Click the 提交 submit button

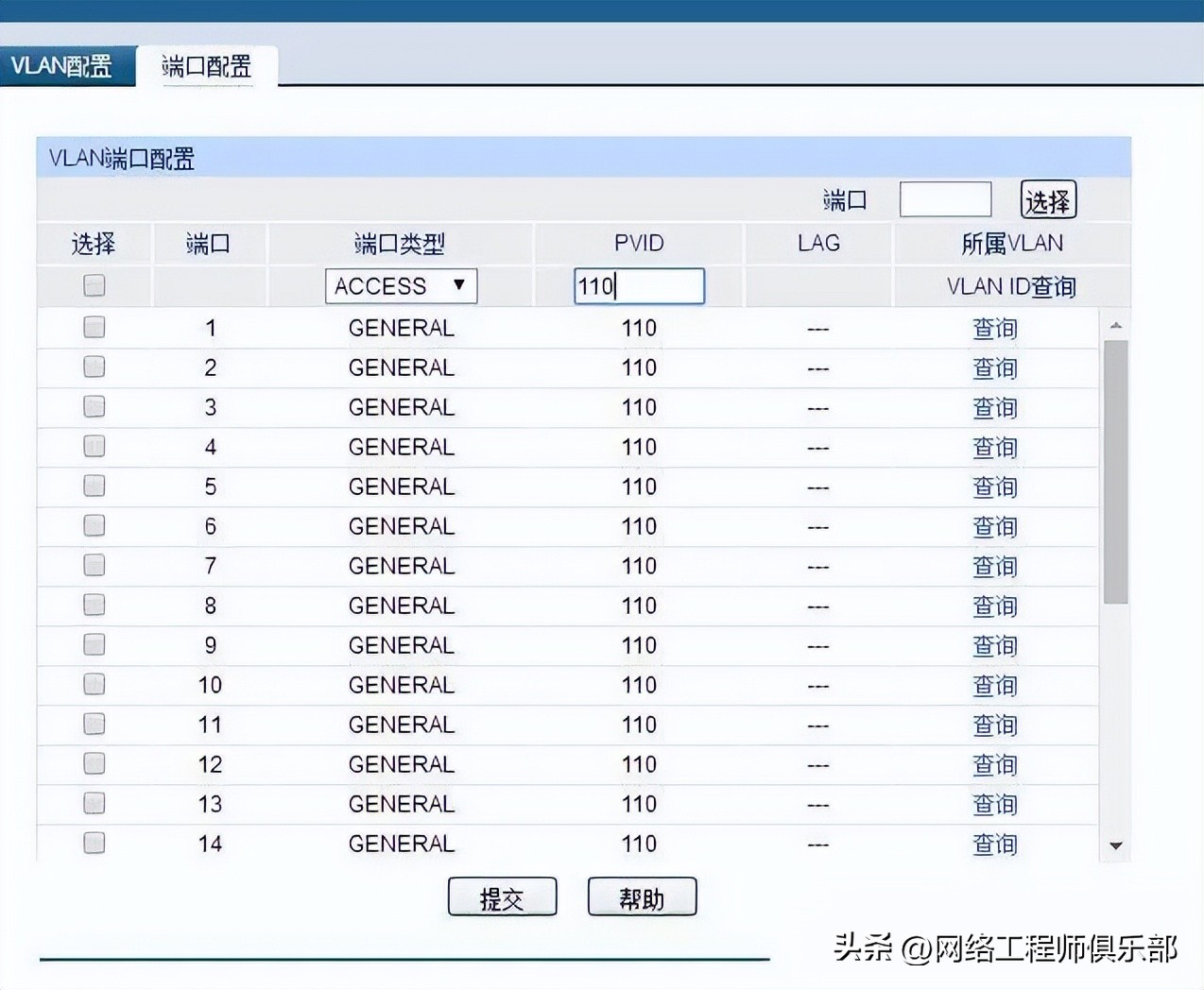pyautogui.click(x=502, y=896)
